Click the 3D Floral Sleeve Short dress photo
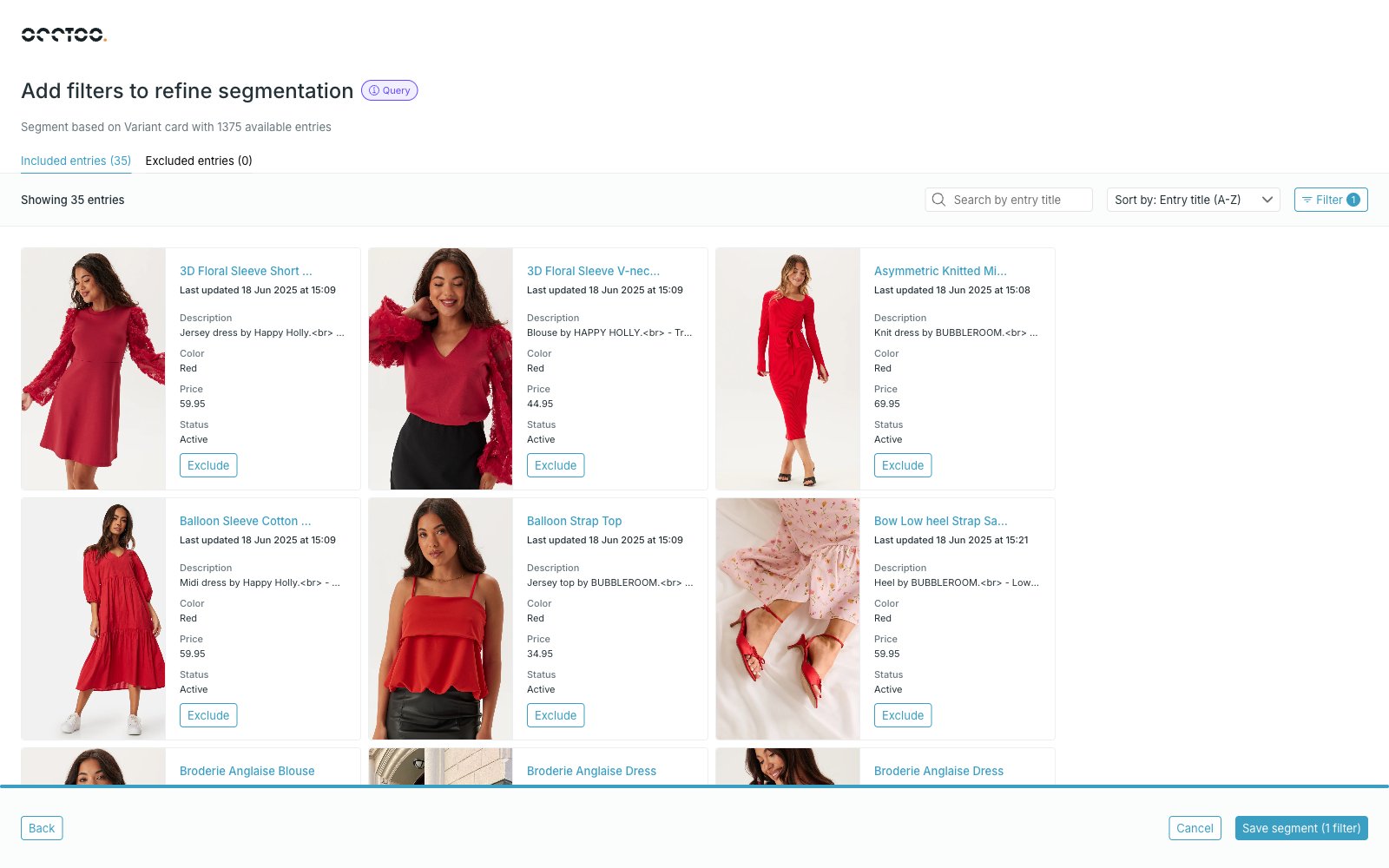The width and height of the screenshot is (1389, 868). (94, 369)
